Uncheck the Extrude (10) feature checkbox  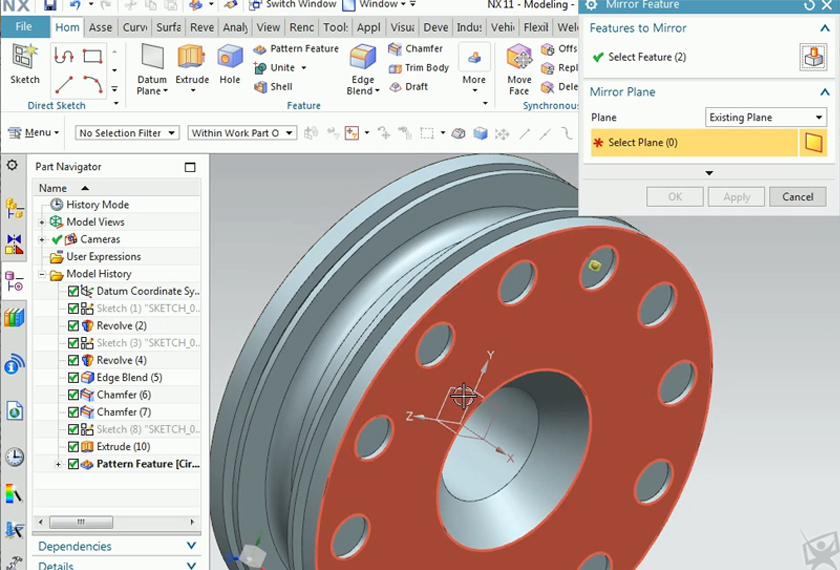[74, 447]
